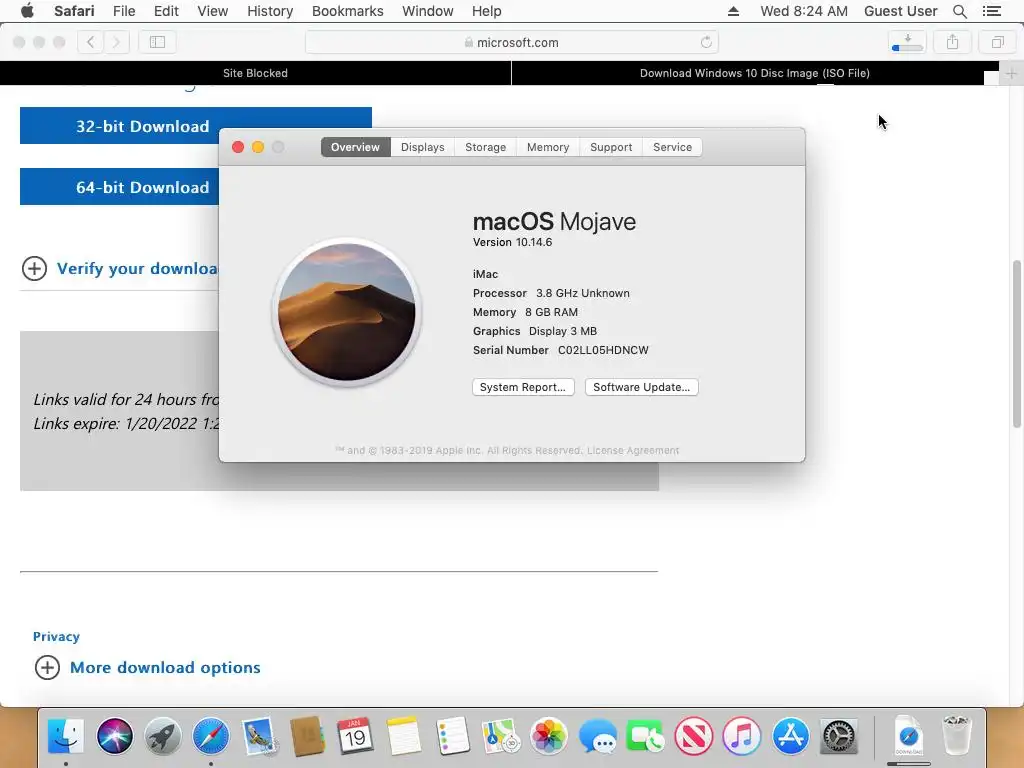This screenshot has height=768, width=1024.
Task: Click the page vertical scrollbar thumb
Action: [1017, 344]
